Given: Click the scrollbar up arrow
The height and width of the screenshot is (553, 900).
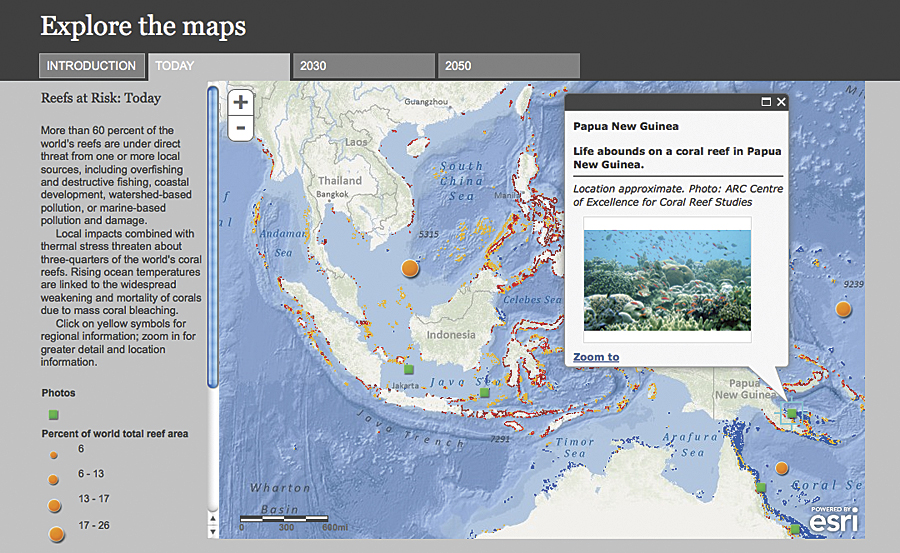Looking at the screenshot, I should tap(213, 519).
